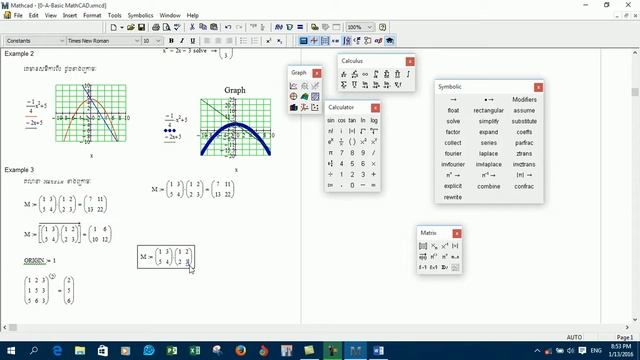
Task: Click infinity symbol in Calculus palette
Action: [x=365, y=74]
